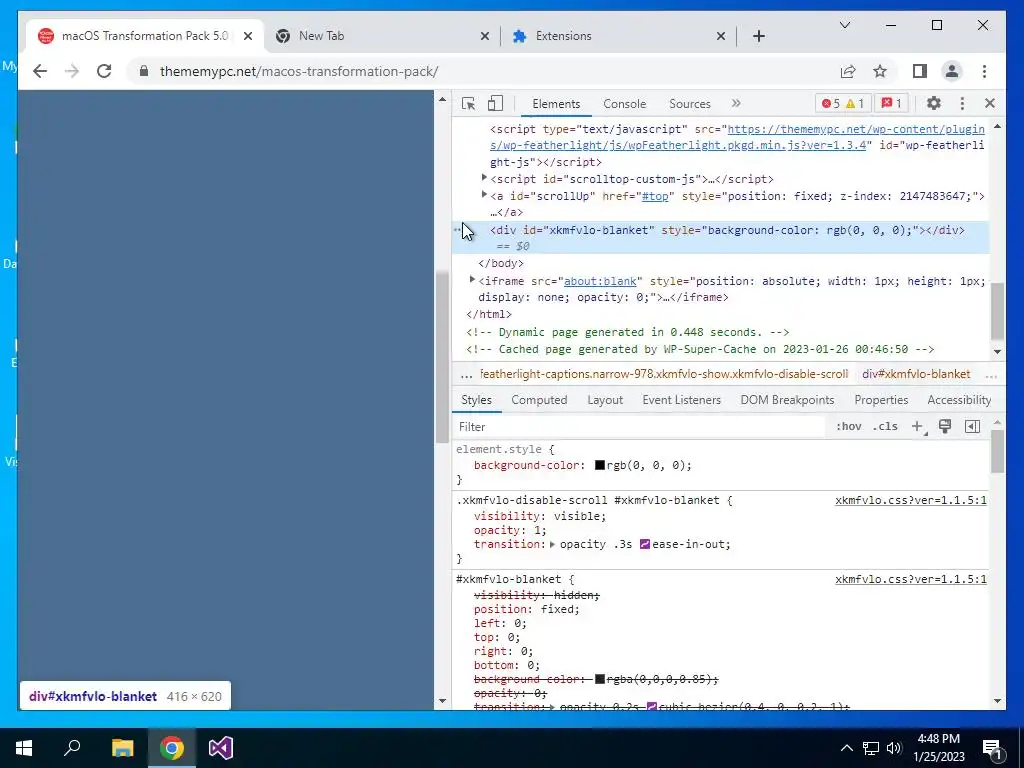Open the rgba(0,0,0,0.85) color swatch
The width and height of the screenshot is (1024, 768).
600,679
